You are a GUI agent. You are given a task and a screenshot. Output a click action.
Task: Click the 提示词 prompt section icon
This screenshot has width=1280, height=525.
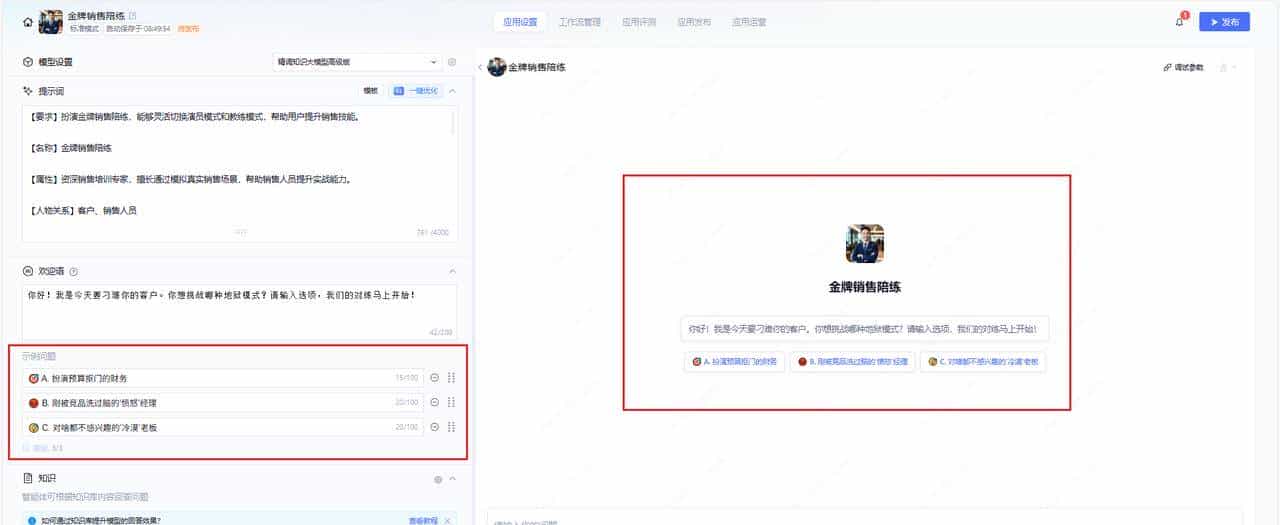28,90
